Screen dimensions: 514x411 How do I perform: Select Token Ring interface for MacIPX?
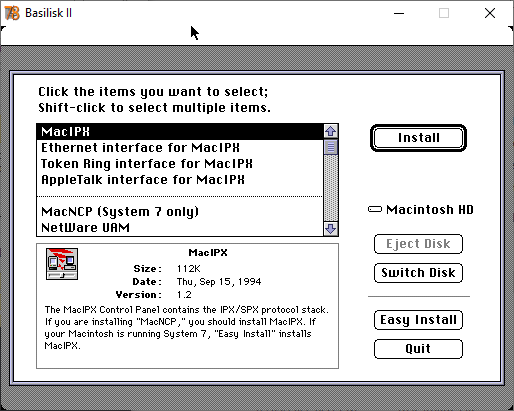(180, 164)
